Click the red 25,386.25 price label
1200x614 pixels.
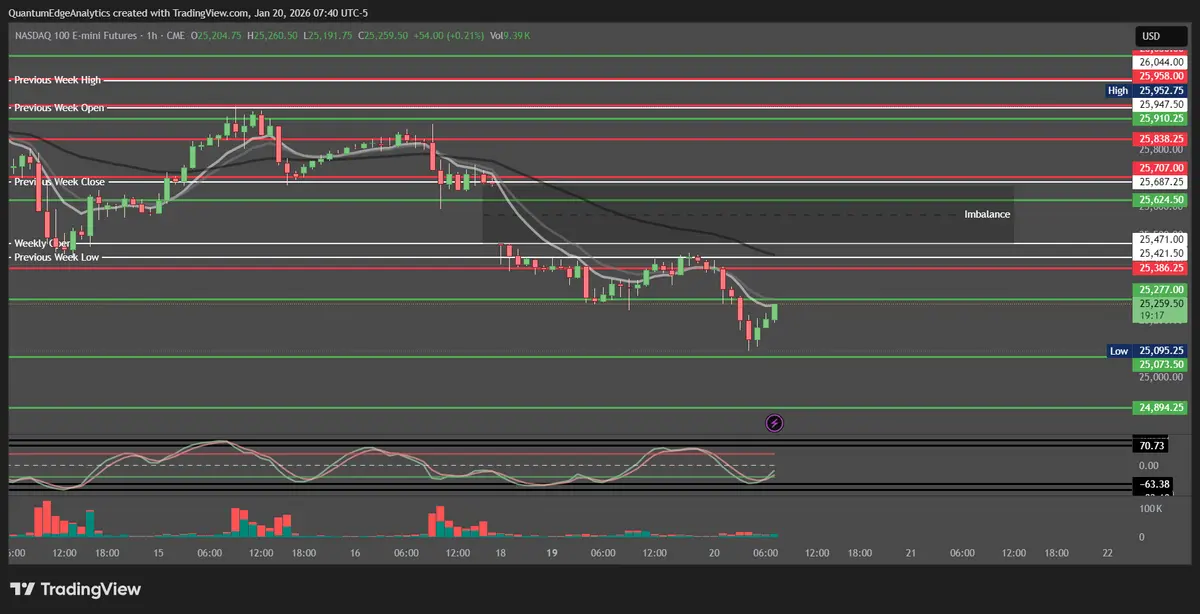coord(1160,269)
